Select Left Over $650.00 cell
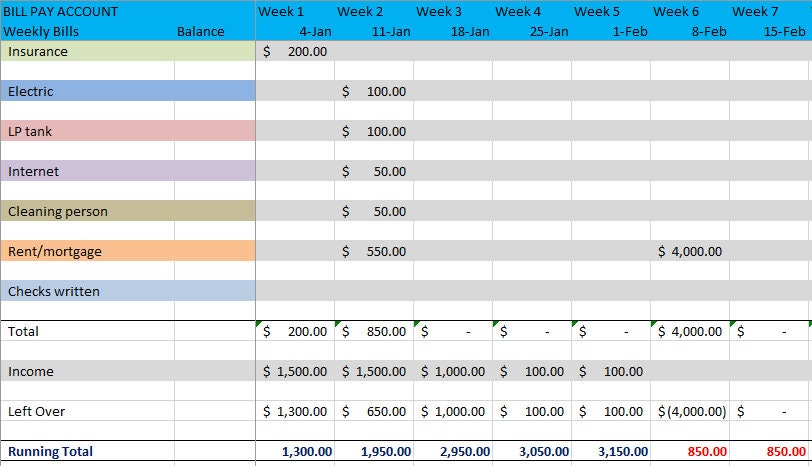 pos(374,411)
